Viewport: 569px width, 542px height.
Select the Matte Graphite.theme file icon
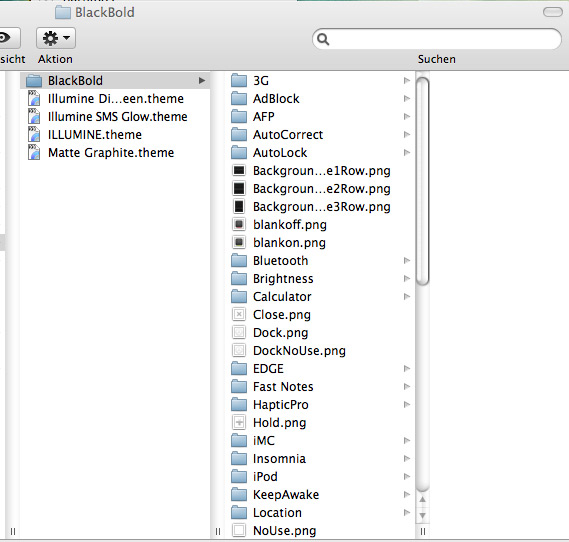34,153
